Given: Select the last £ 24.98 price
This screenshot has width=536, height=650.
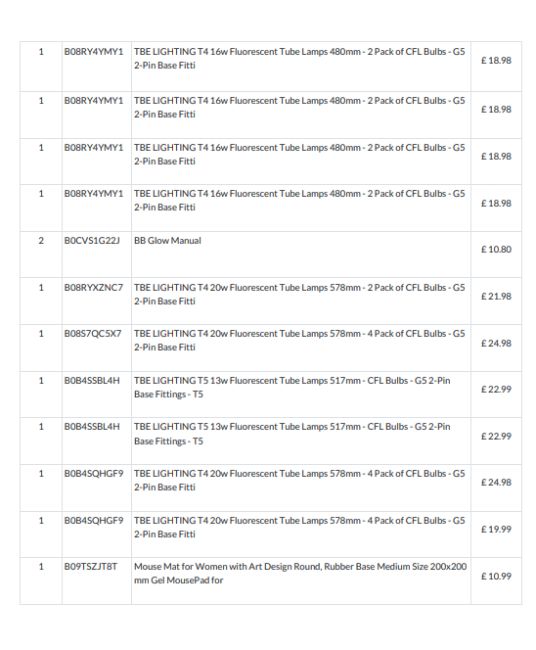Looking at the screenshot, I should (x=496, y=482).
